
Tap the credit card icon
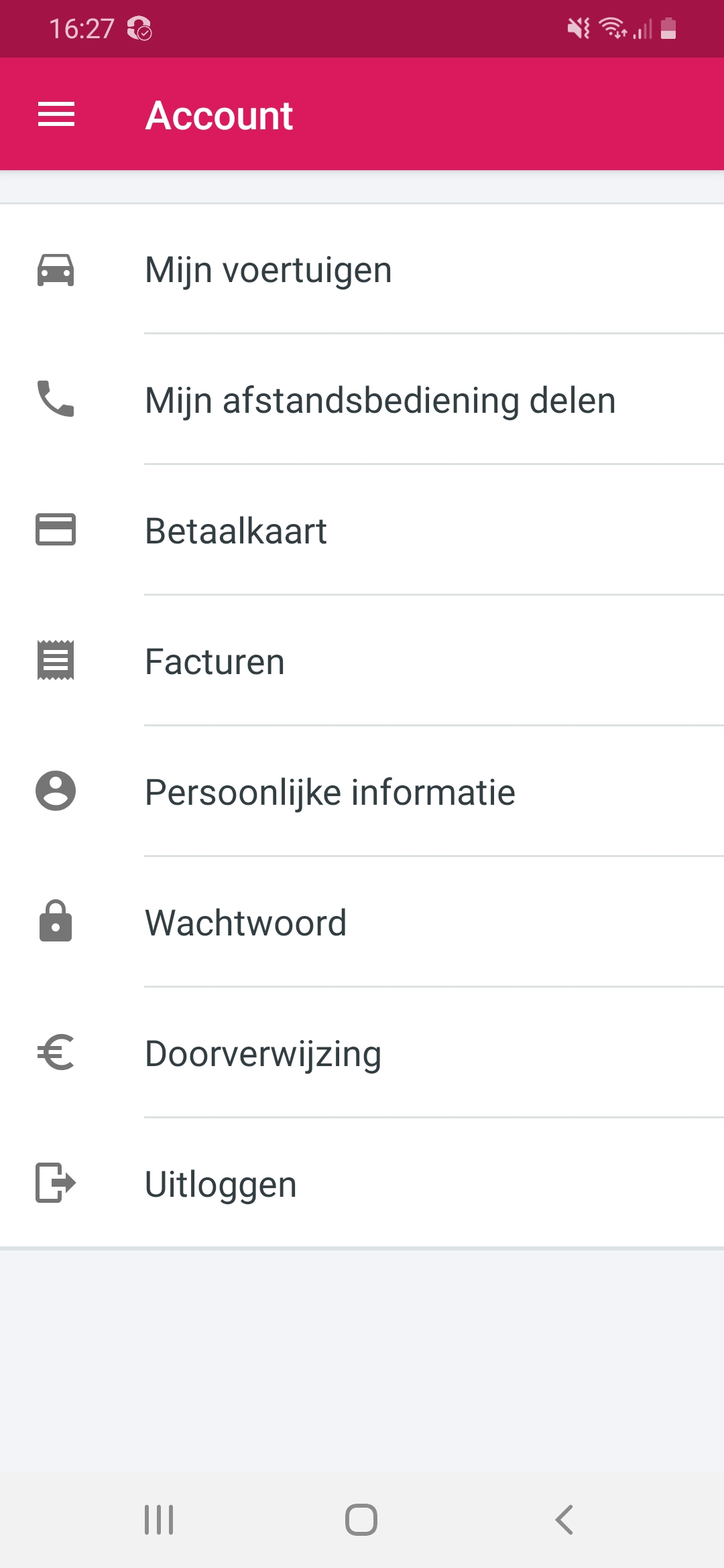pos(56,529)
